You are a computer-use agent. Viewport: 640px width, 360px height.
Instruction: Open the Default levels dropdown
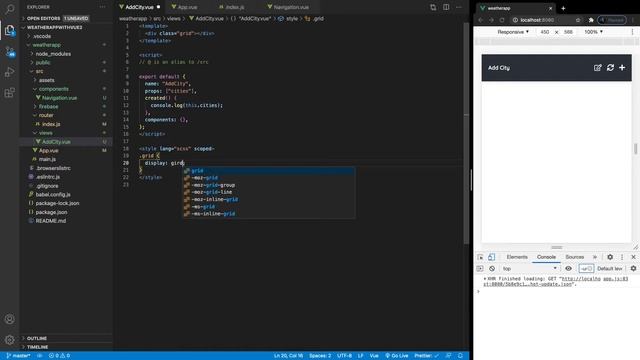(609, 269)
